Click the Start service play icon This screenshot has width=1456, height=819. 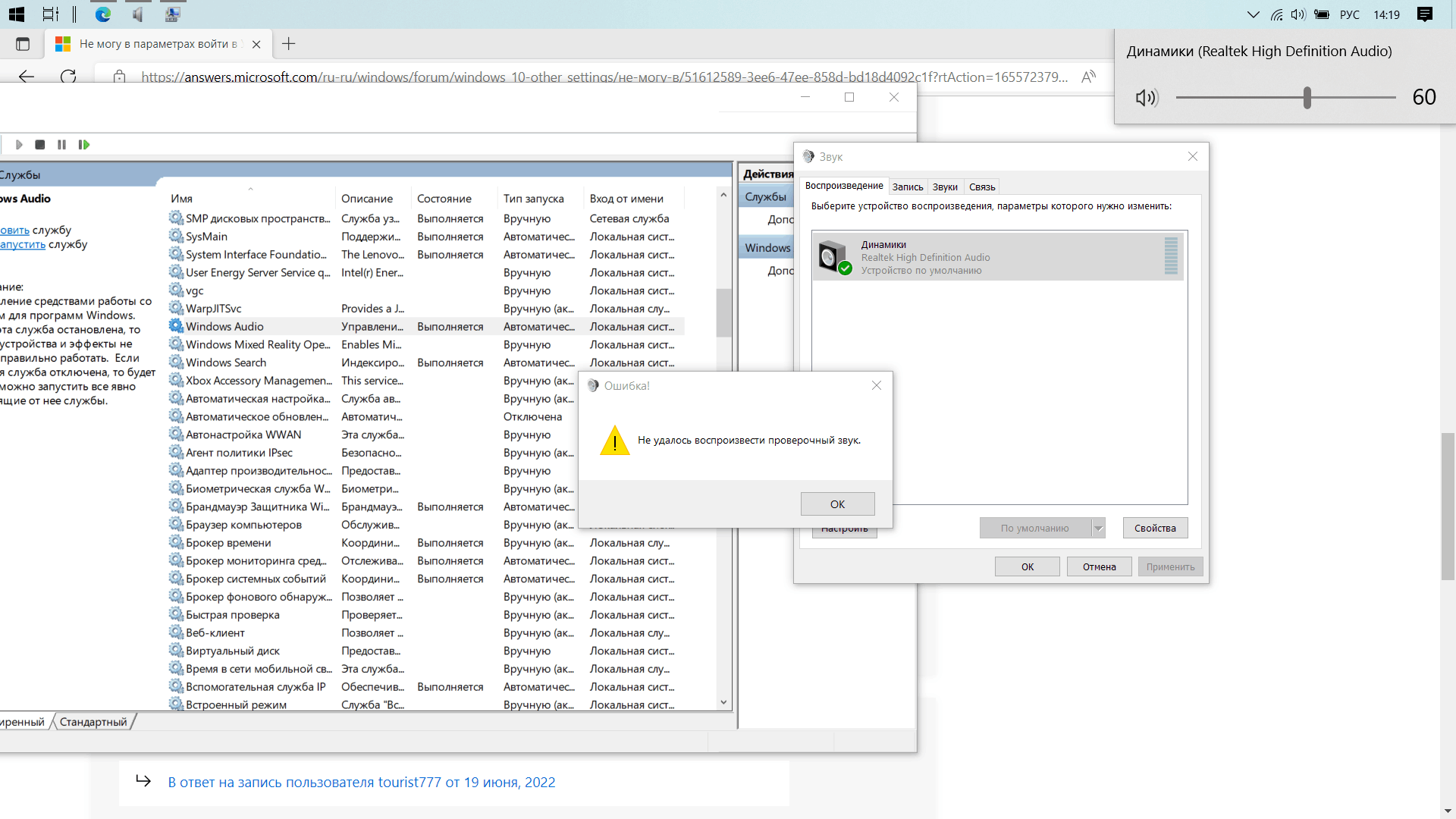pos(19,145)
